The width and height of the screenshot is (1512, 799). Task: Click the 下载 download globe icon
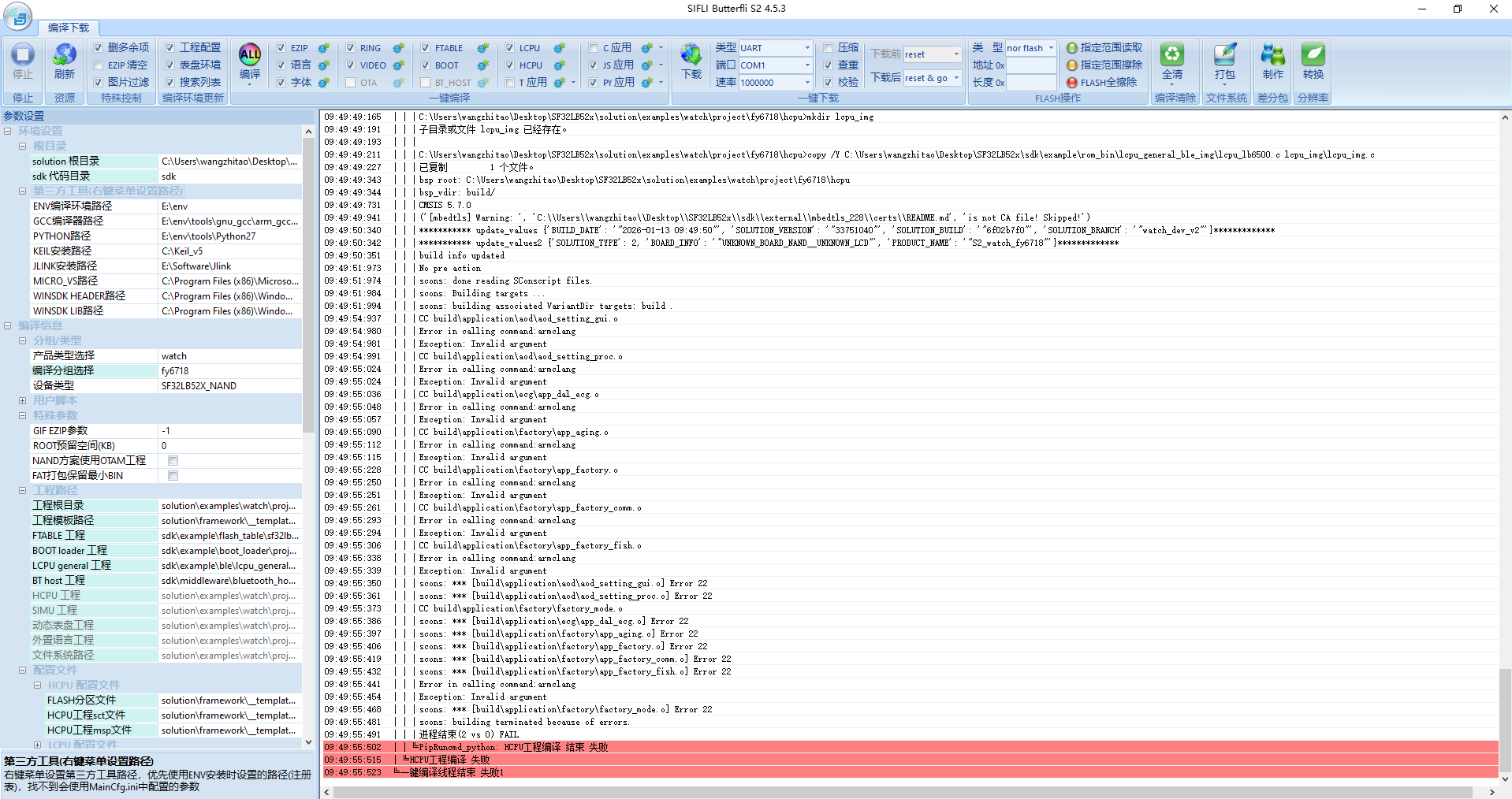tap(691, 55)
